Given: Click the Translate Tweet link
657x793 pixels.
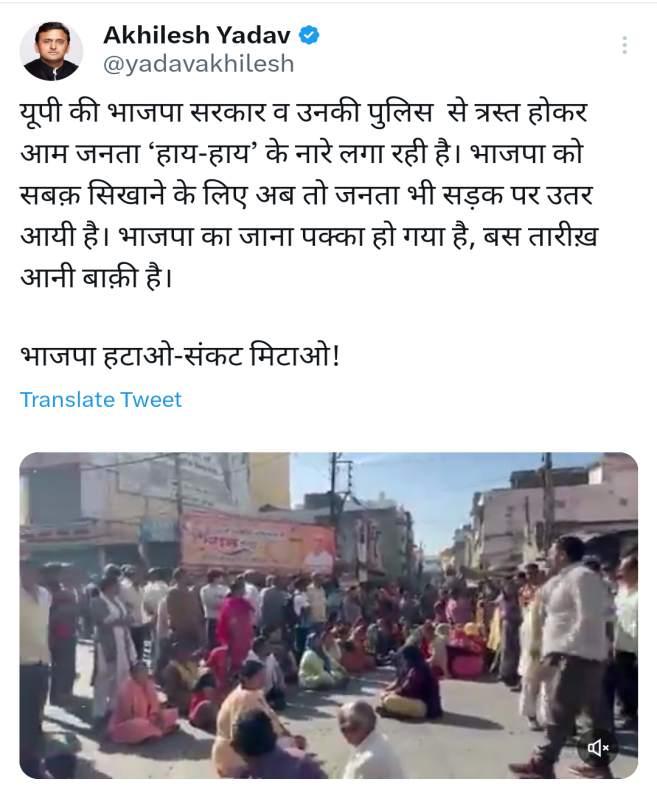Looking at the screenshot, I should [101, 400].
